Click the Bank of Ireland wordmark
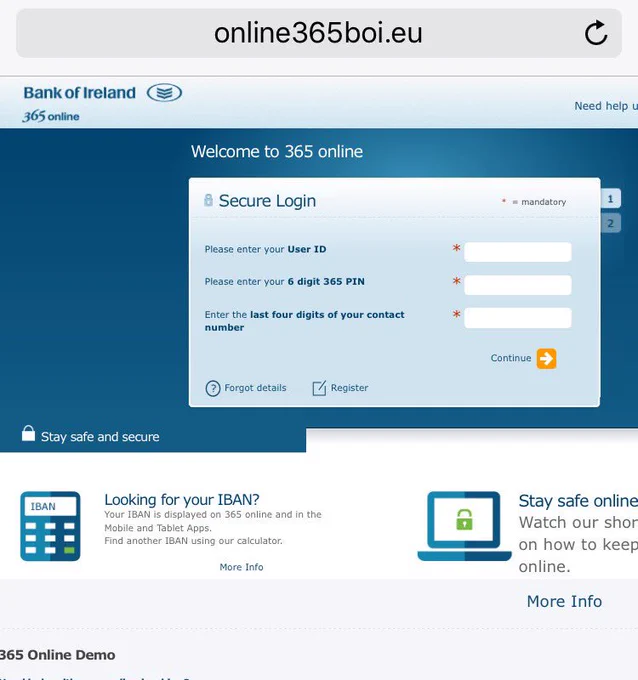638x680 pixels. (x=79, y=92)
